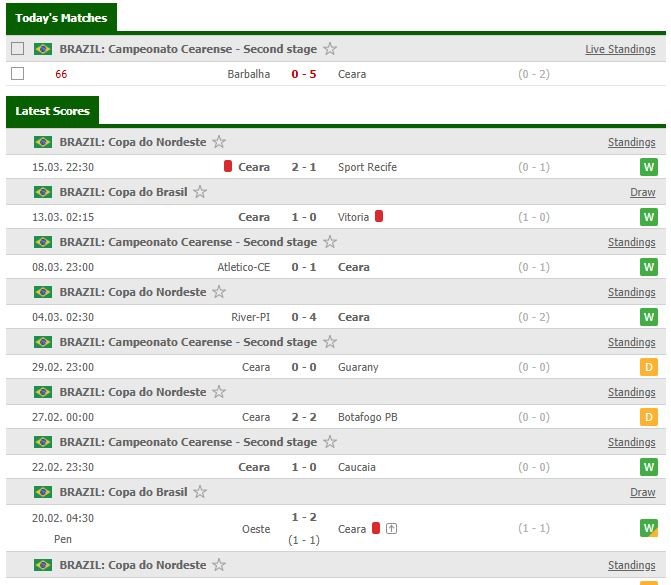Click the W badge for Caucaia match

click(649, 467)
